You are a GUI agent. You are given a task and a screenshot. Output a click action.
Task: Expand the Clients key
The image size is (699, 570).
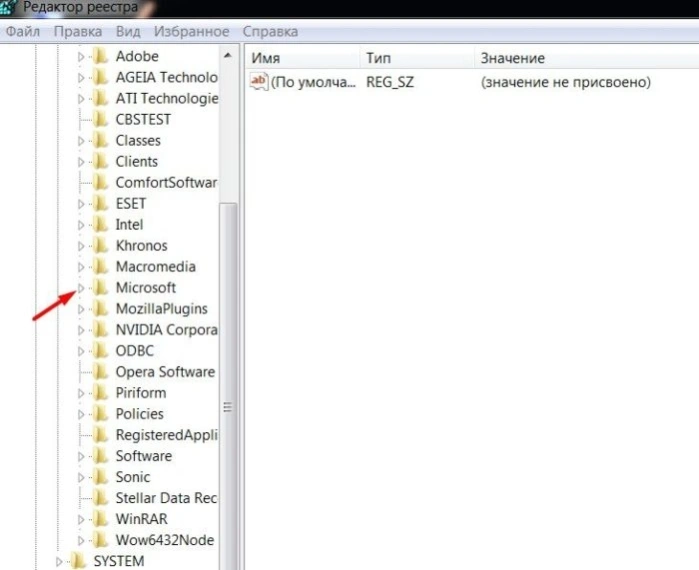[81, 162]
